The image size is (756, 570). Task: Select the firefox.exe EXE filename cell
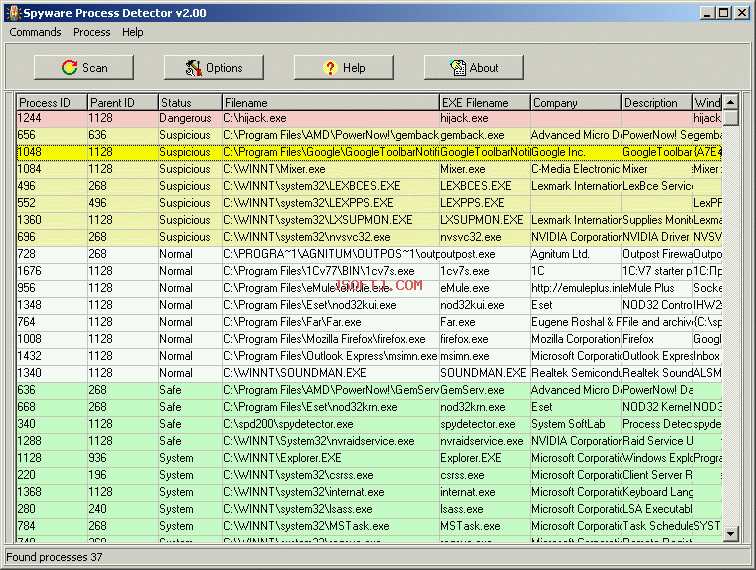485,339
